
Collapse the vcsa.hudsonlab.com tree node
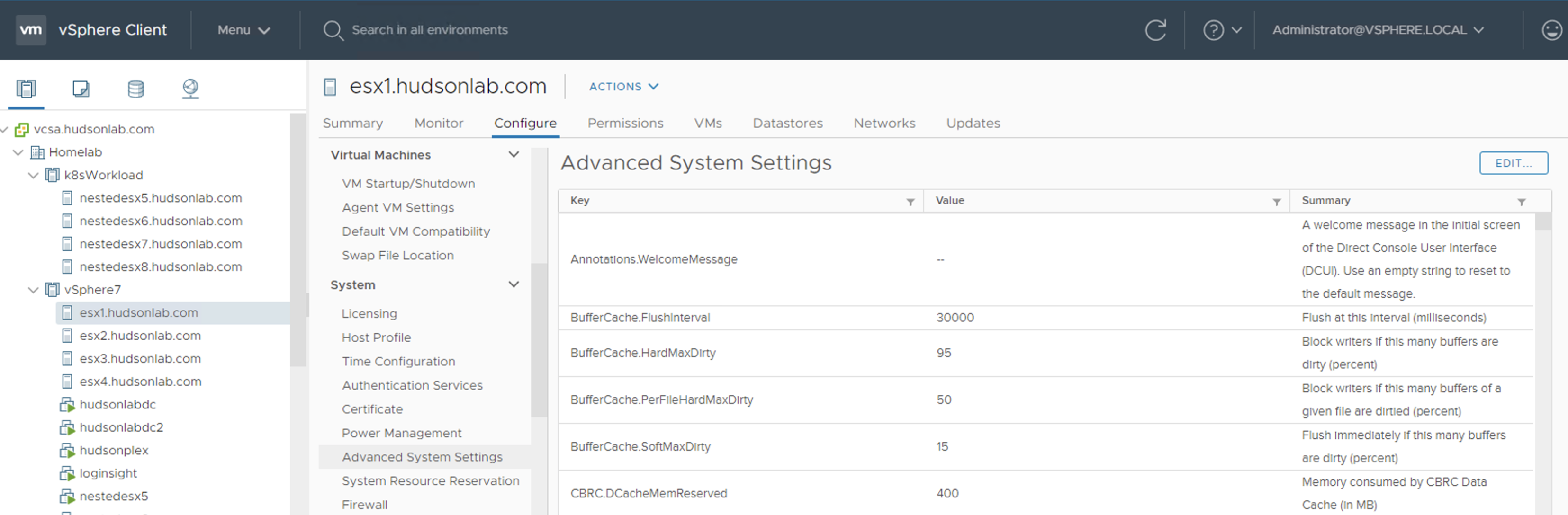(x=5, y=130)
